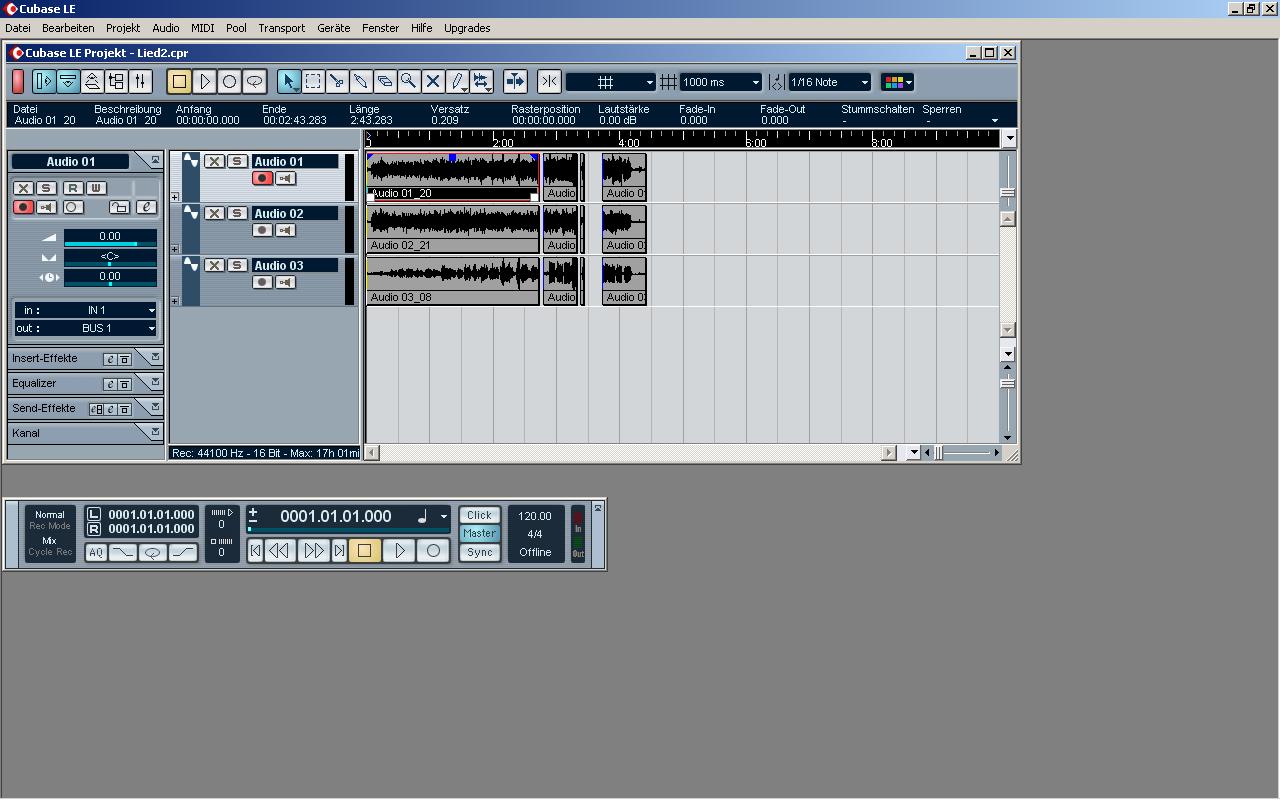This screenshot has height=800, width=1280.
Task: Toggle the Autoscroll toolbar button
Action: click(515, 82)
